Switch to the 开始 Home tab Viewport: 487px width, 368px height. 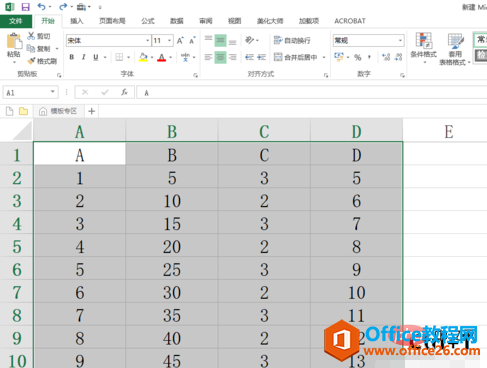click(x=48, y=21)
